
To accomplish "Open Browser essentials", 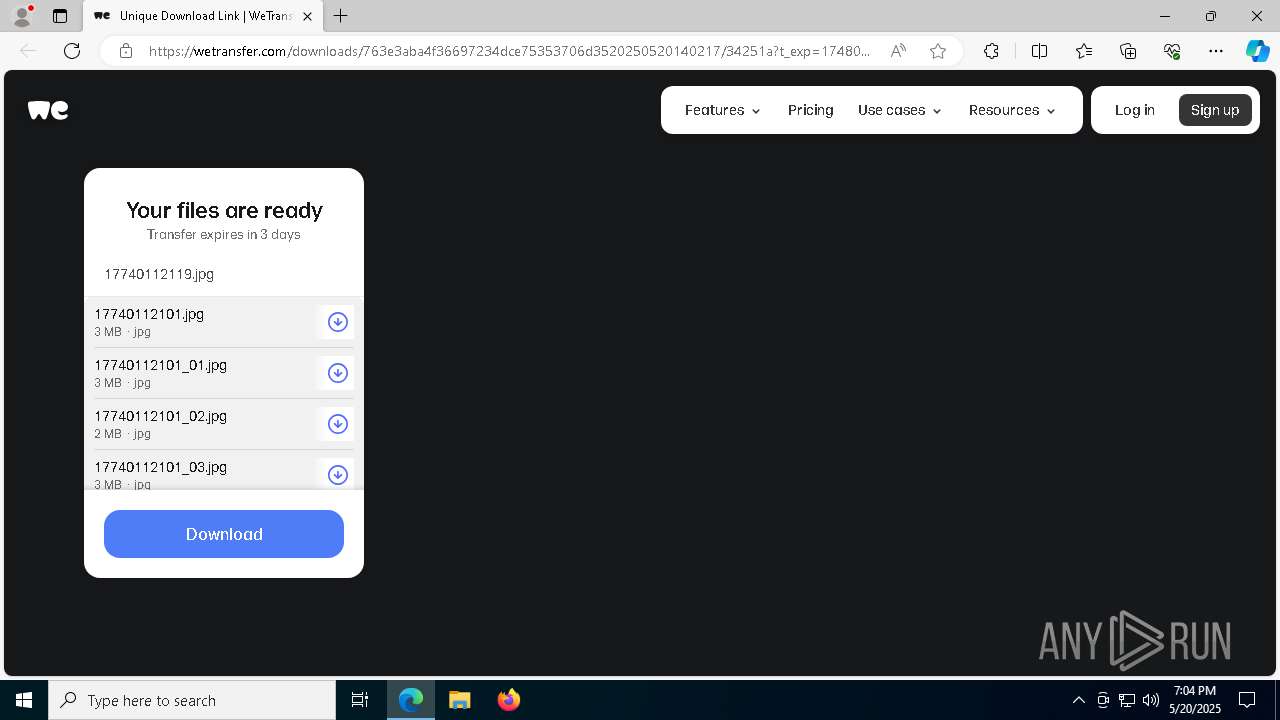I will (1172, 51).
